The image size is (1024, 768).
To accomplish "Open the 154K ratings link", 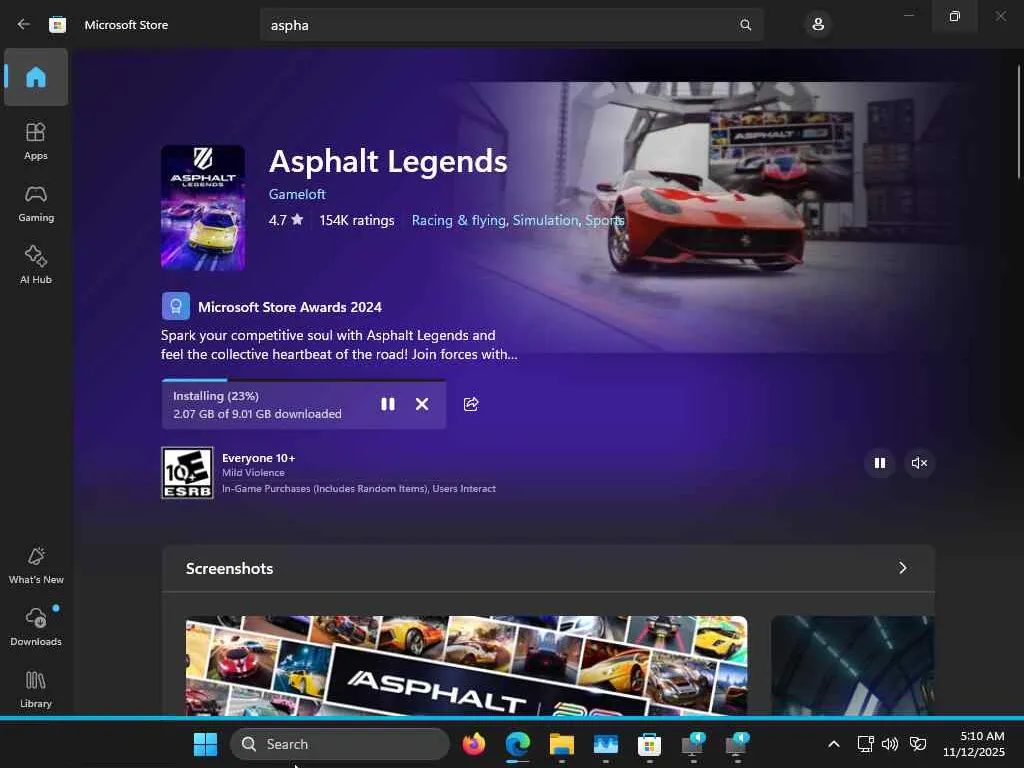I will pyautogui.click(x=357, y=220).
